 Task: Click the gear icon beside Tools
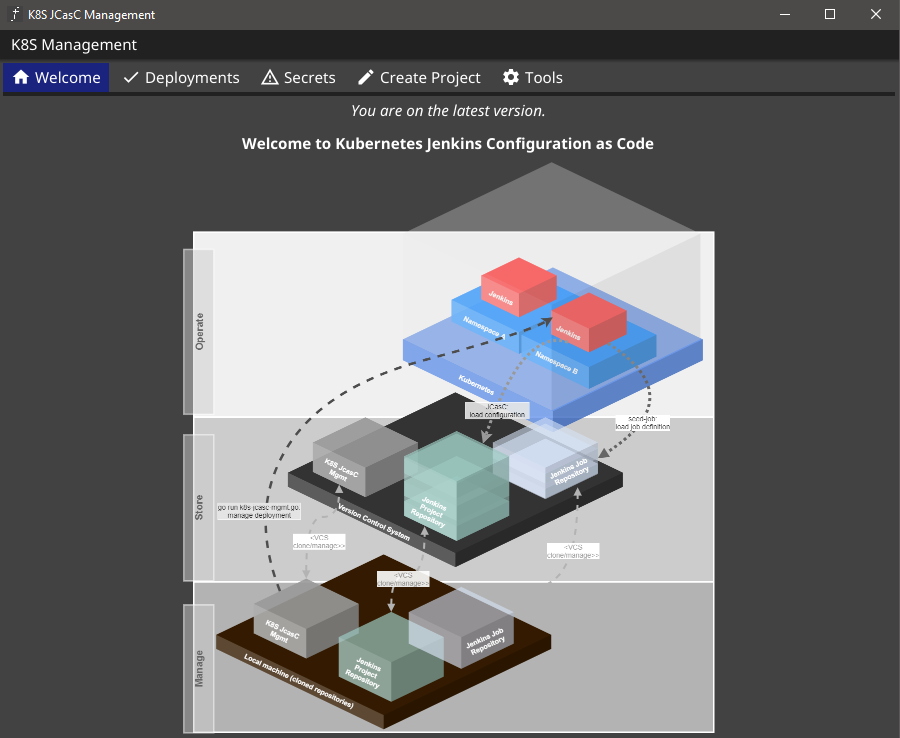[x=511, y=77]
